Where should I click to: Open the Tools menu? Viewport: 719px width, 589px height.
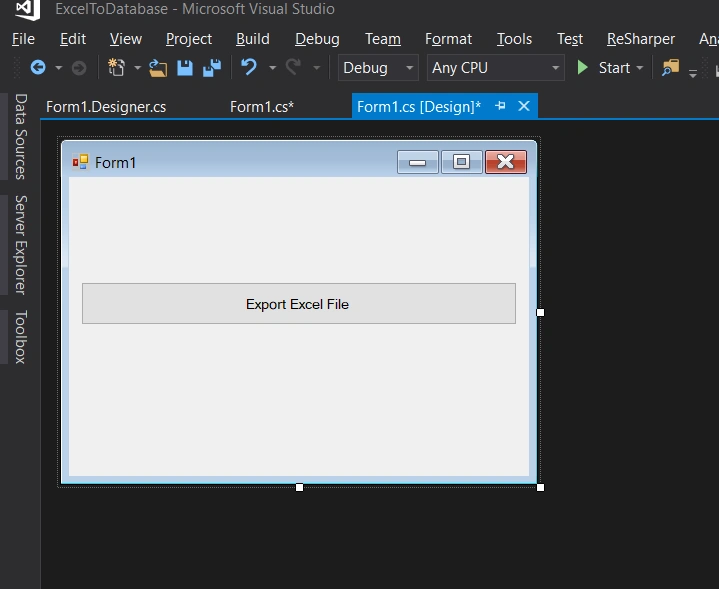coord(514,39)
